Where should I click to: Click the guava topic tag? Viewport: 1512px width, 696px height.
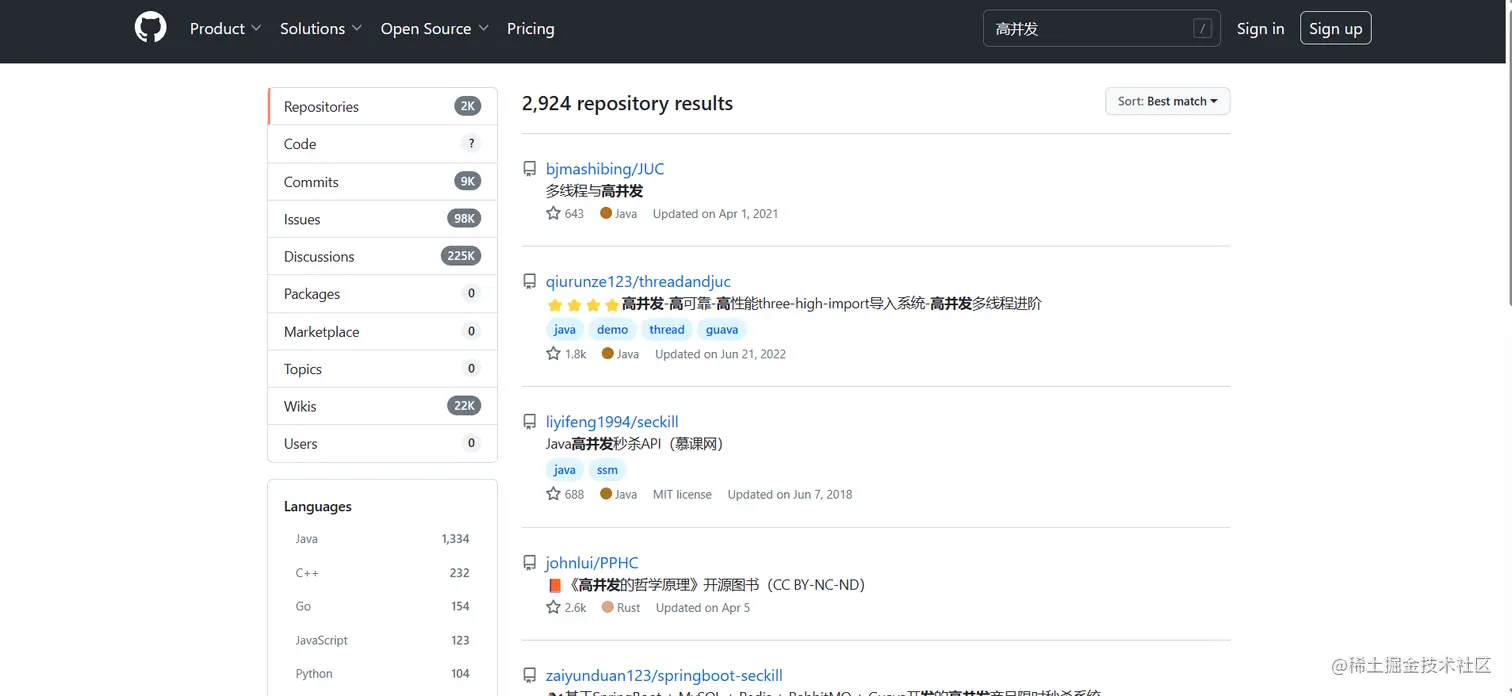722,330
